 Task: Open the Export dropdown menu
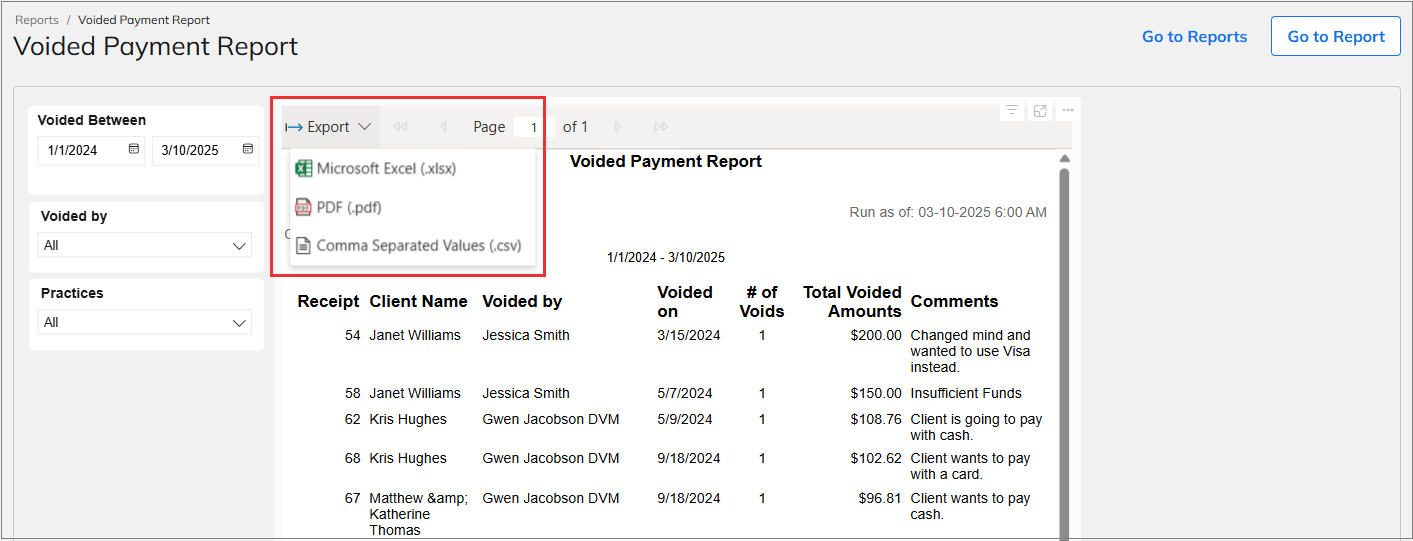[x=329, y=127]
